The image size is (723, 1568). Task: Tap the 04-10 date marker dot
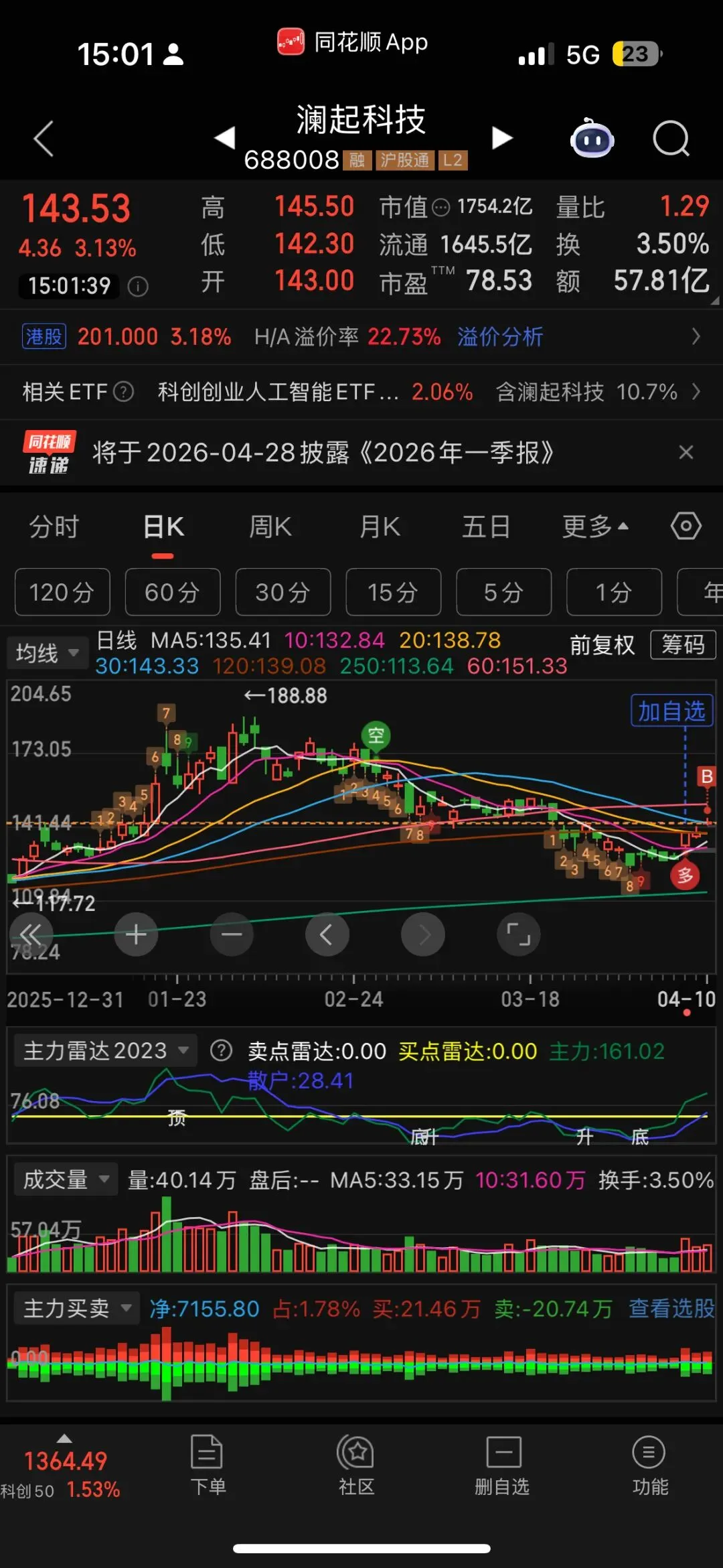coord(687,1013)
